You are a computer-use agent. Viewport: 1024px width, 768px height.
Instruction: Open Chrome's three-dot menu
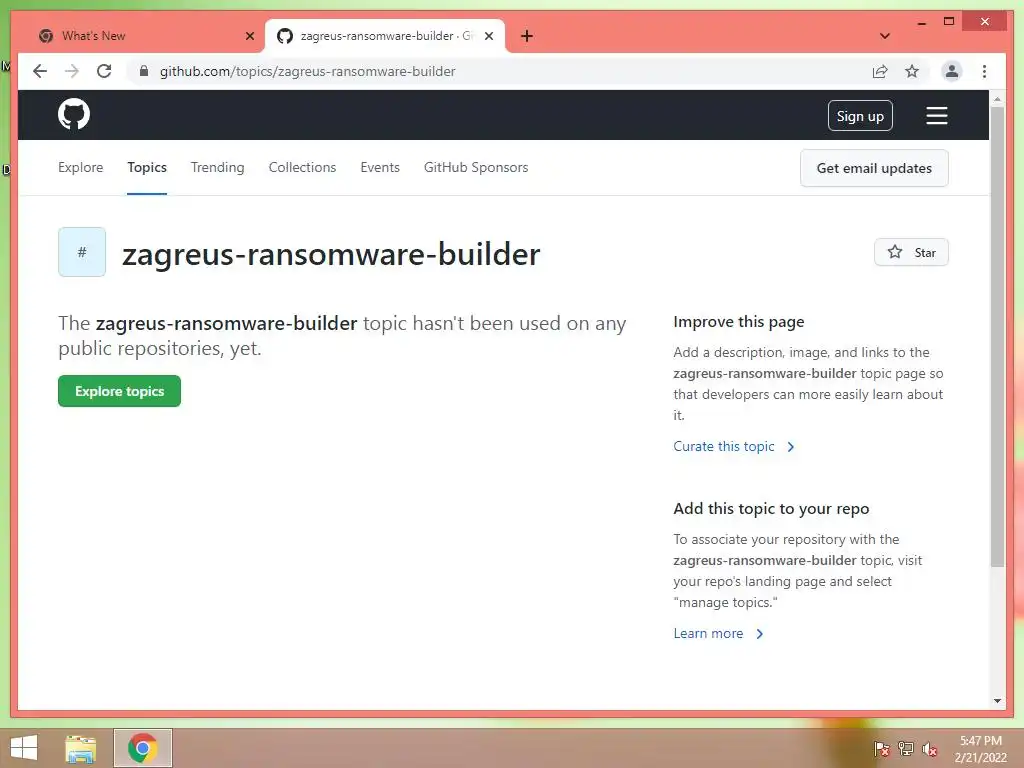tap(984, 71)
